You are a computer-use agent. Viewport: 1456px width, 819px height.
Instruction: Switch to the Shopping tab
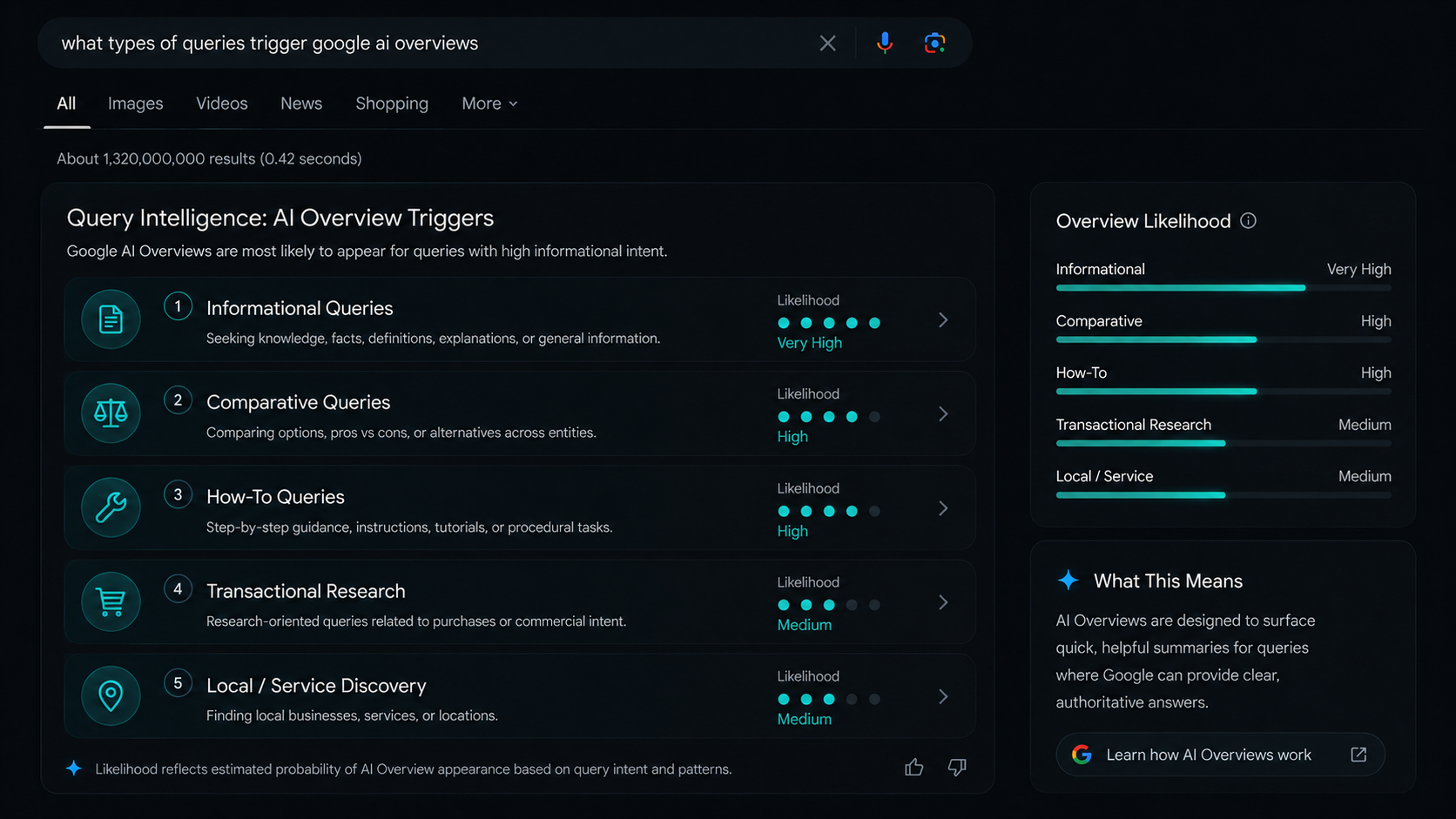coord(392,104)
